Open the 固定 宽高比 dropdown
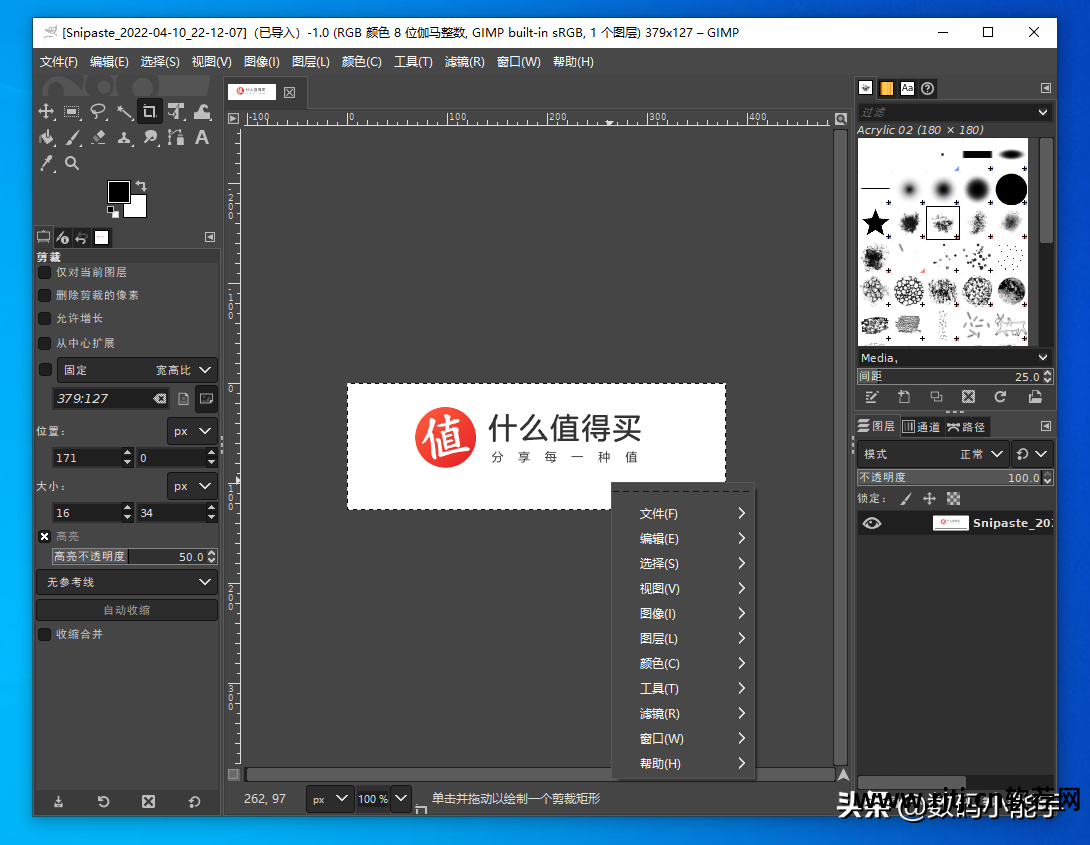This screenshot has width=1090, height=845. pos(137,370)
